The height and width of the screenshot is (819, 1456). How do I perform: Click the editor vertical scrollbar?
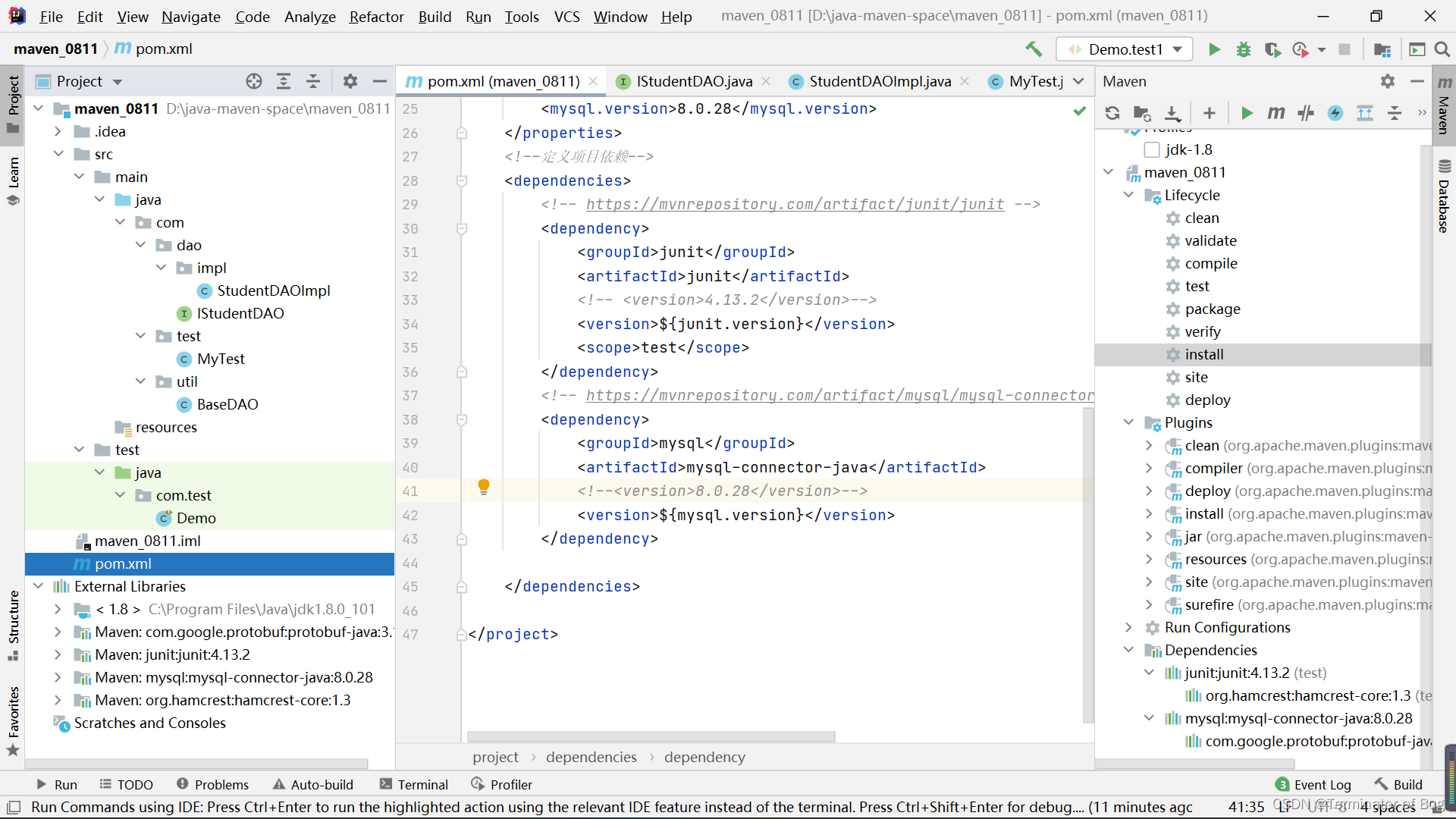[x=1088, y=565]
